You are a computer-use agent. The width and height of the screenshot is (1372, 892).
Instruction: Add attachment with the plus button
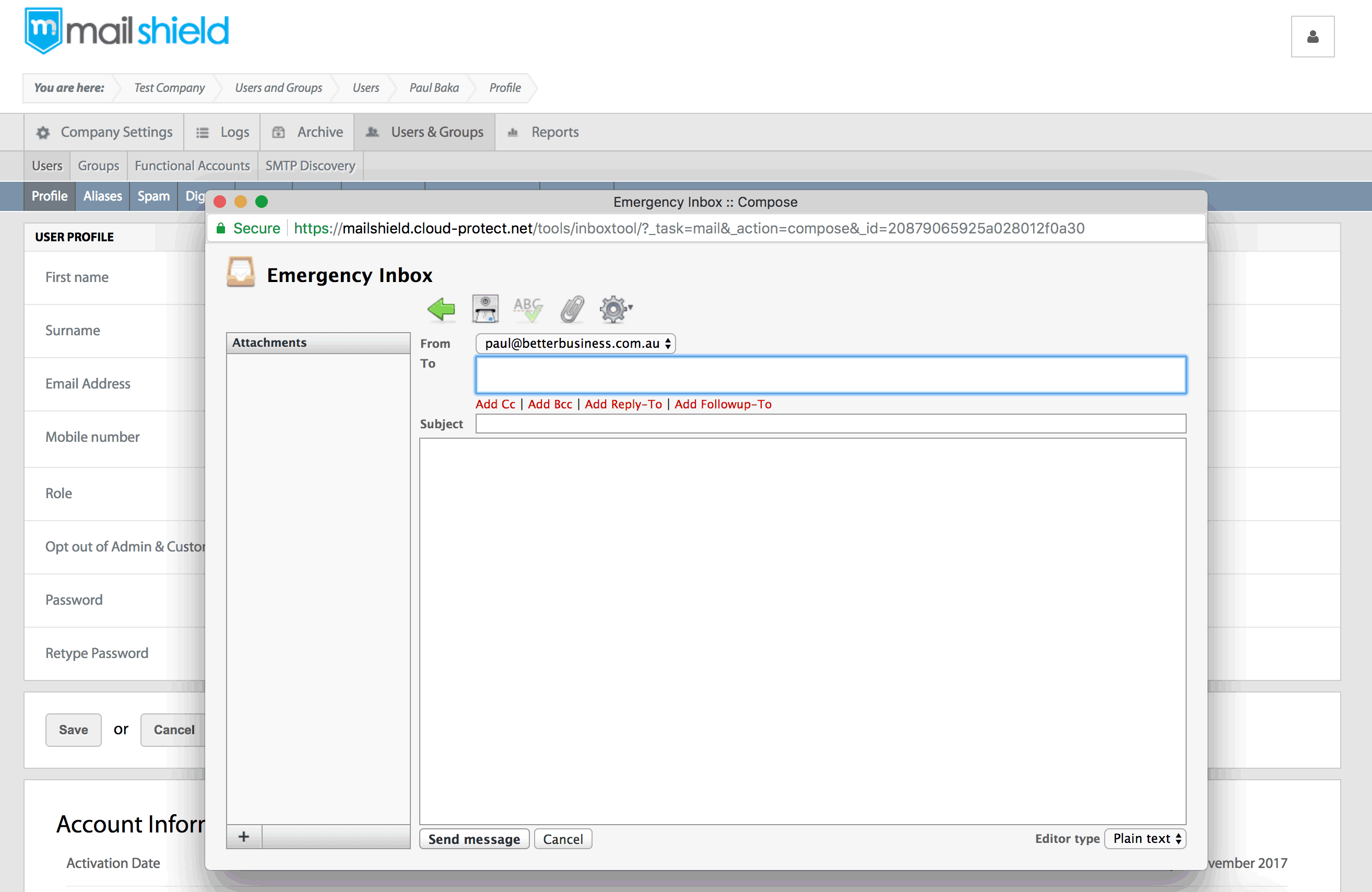tap(244, 837)
